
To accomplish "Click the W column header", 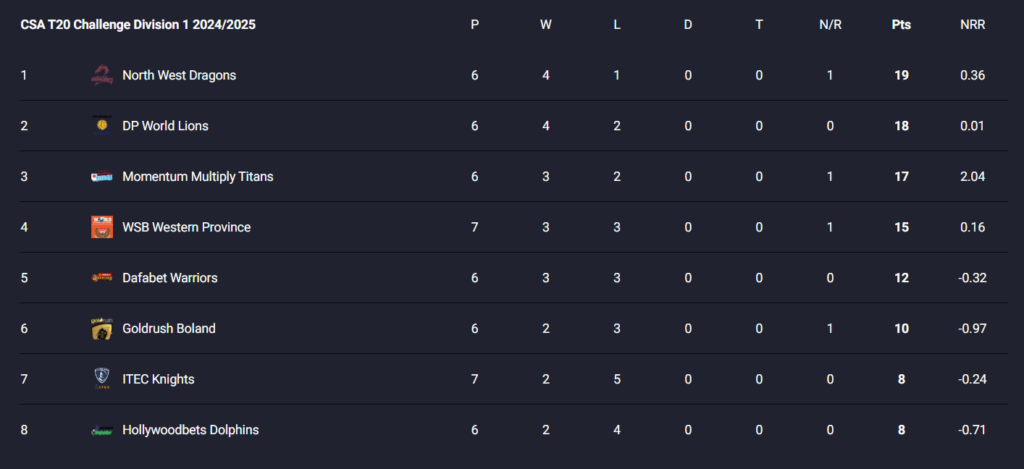I will pyautogui.click(x=545, y=25).
